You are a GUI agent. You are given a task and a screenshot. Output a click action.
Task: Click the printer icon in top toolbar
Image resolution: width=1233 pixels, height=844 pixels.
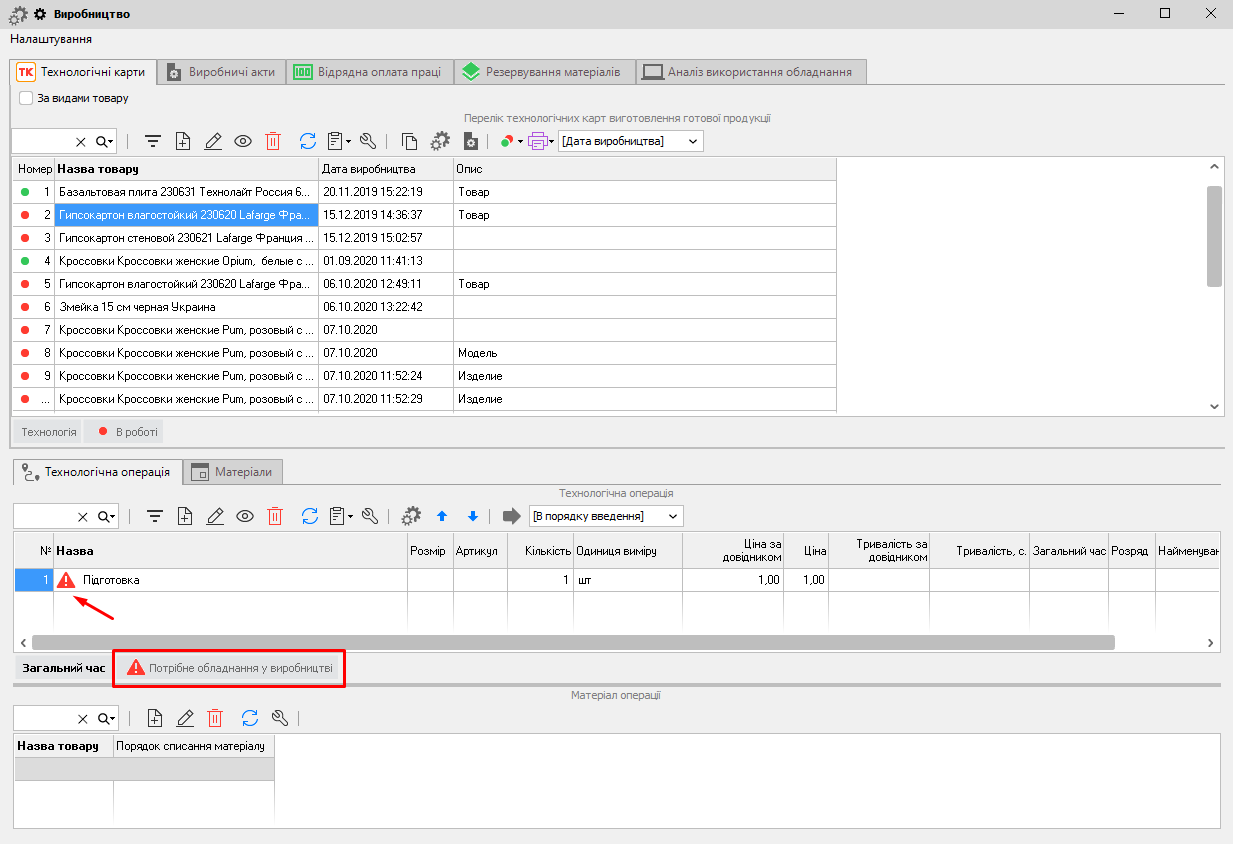pyautogui.click(x=537, y=142)
